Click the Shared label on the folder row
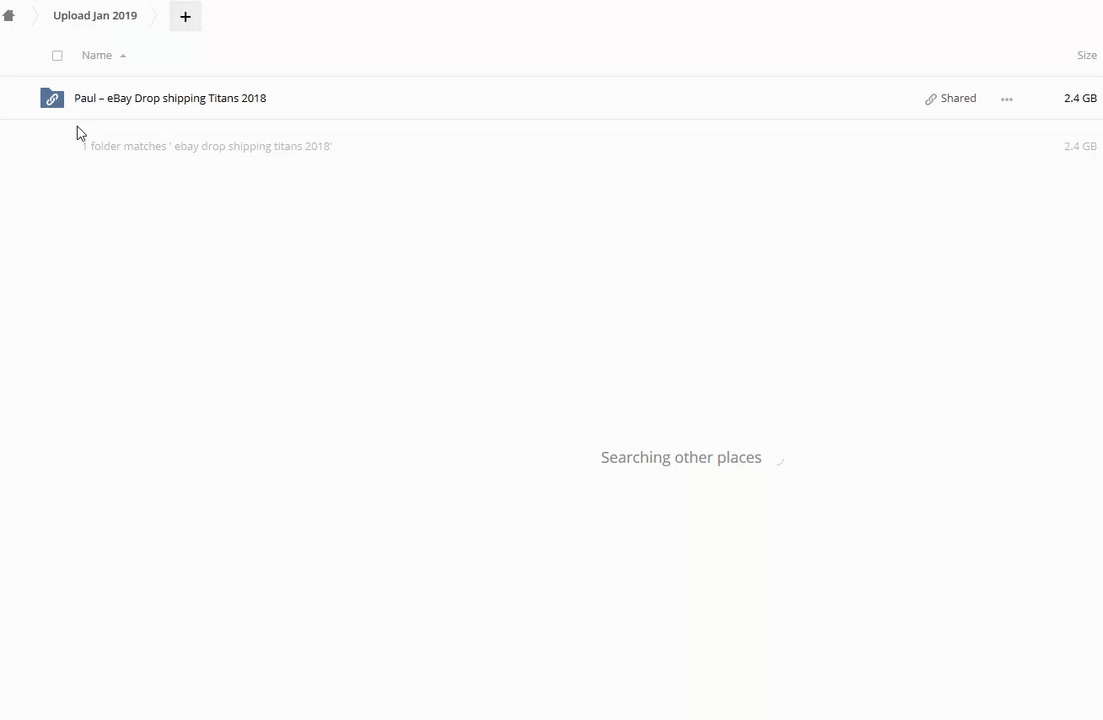This screenshot has height=720, width=1103. tap(958, 98)
